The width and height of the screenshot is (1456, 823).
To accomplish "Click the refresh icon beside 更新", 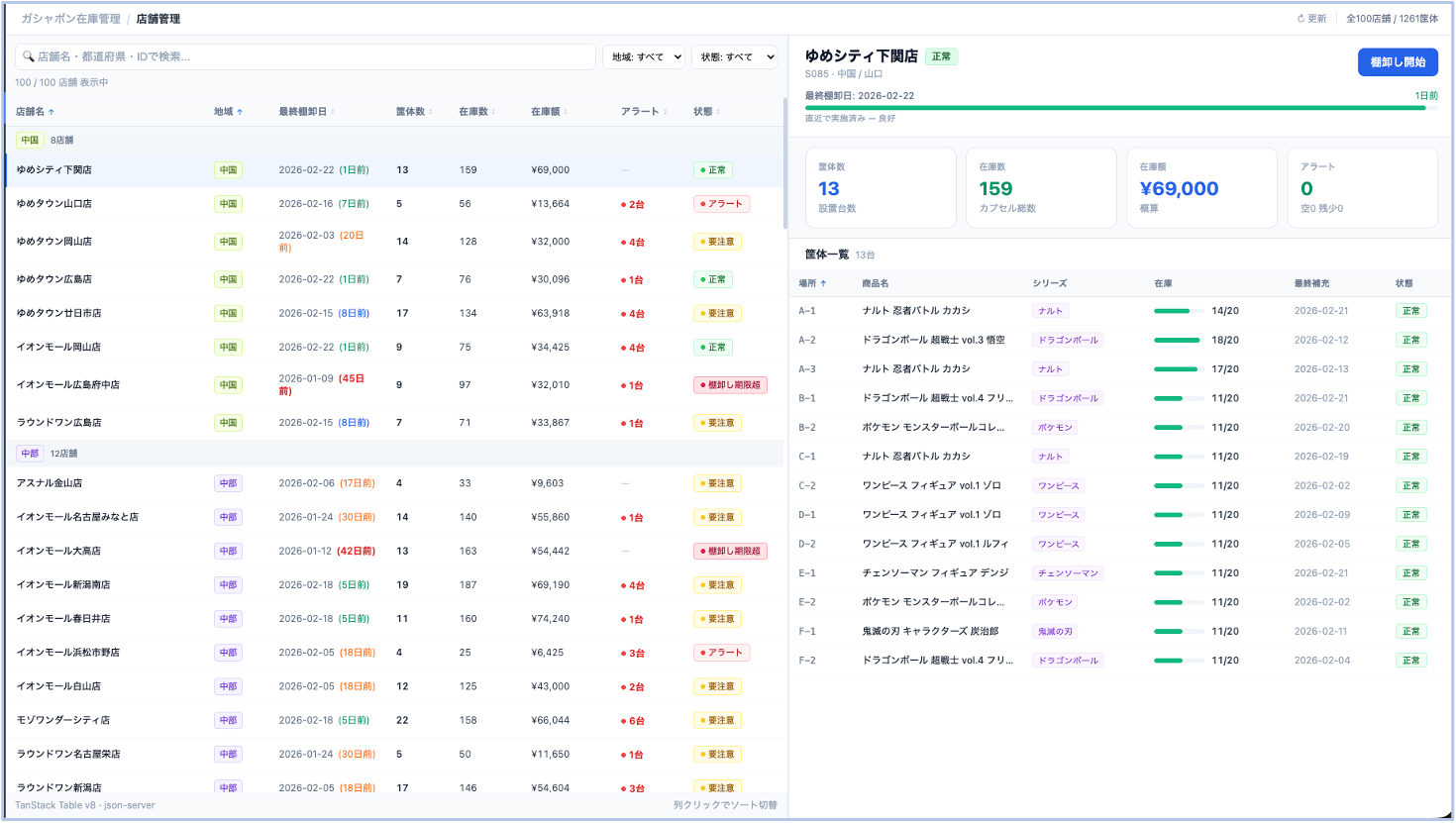I will pyautogui.click(x=1301, y=19).
